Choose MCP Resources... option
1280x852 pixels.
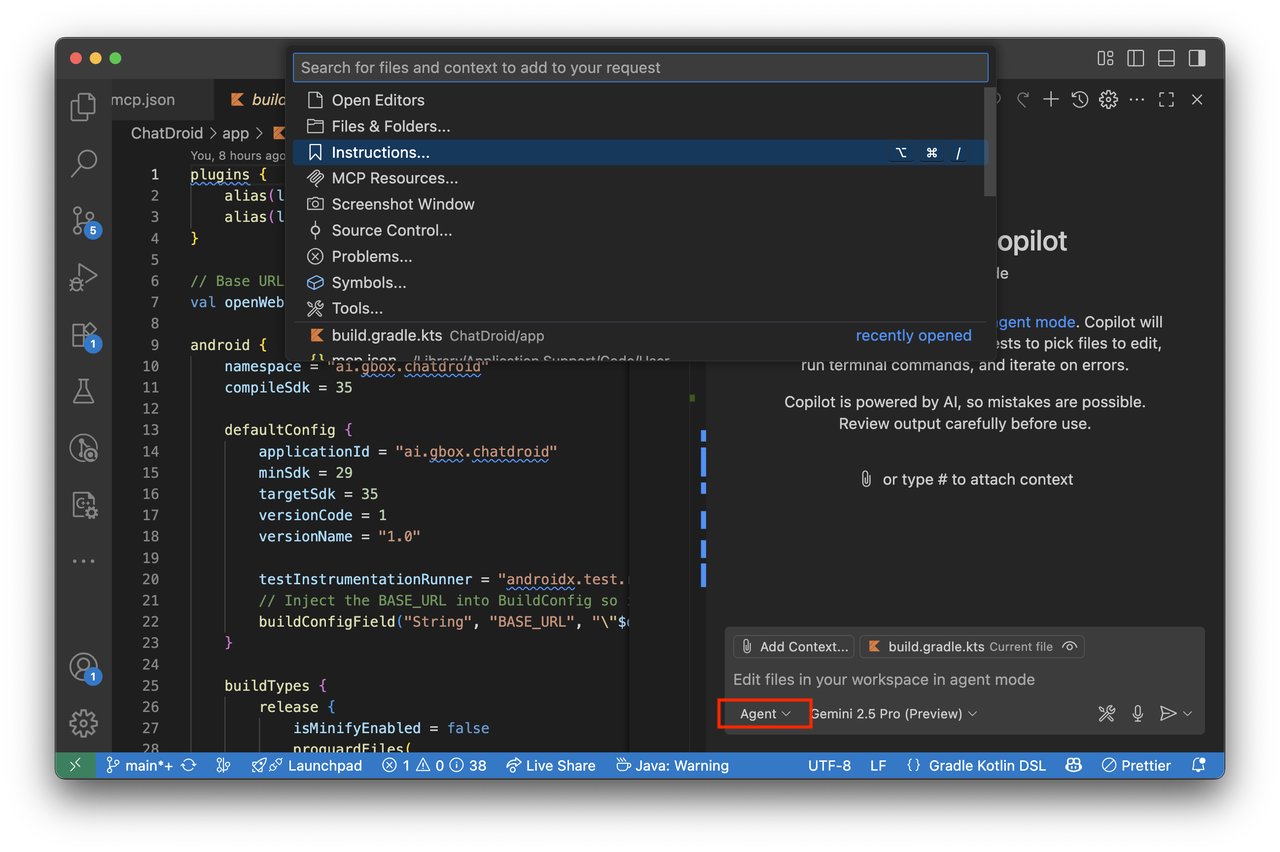(x=639, y=178)
